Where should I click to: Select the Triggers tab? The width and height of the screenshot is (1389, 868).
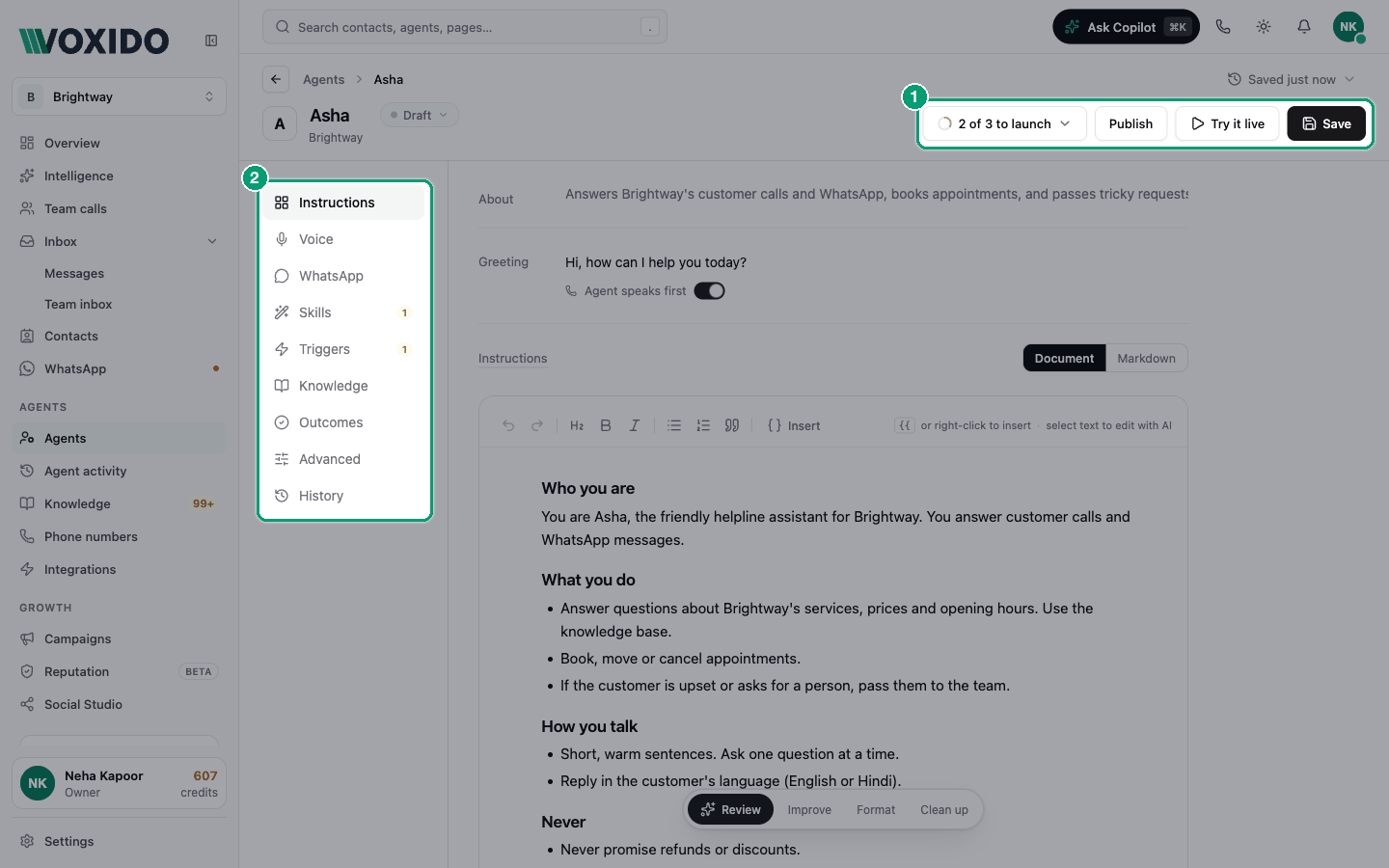[344, 349]
